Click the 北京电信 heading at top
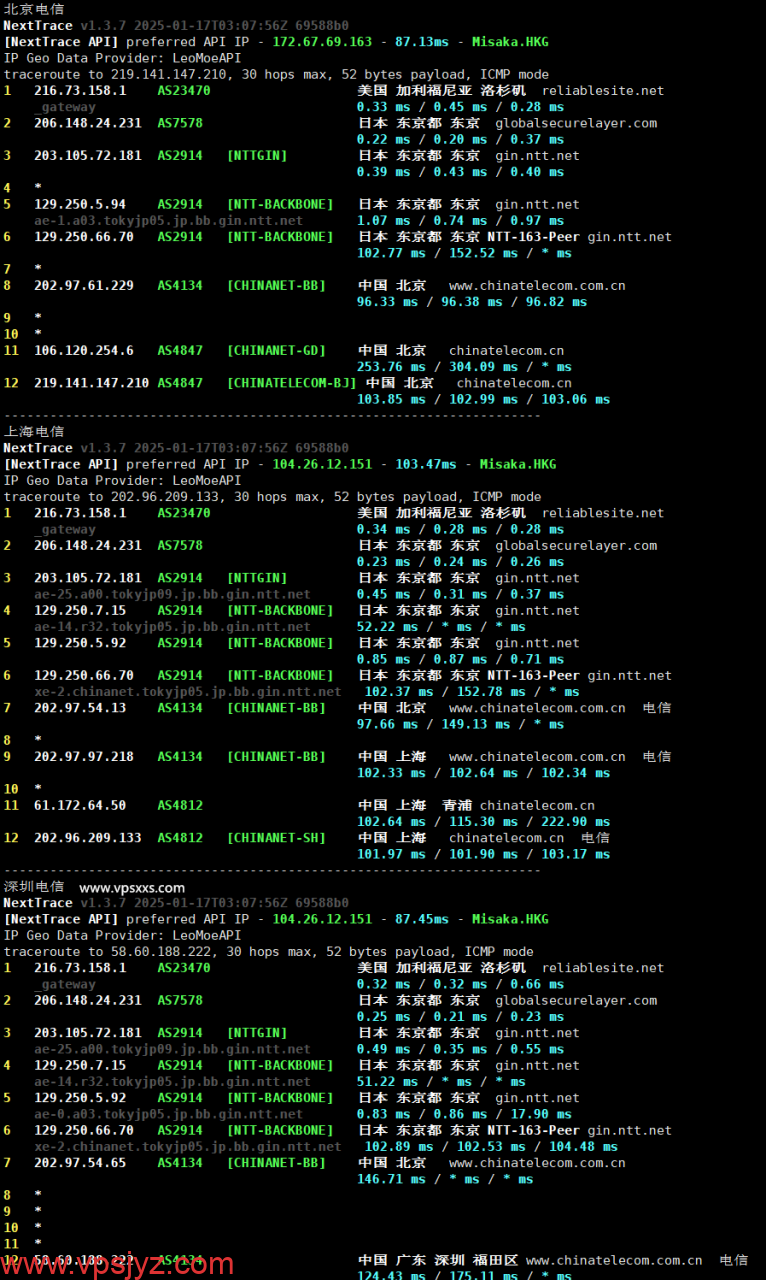Image resolution: width=766 pixels, height=1280 pixels. [34, 9]
